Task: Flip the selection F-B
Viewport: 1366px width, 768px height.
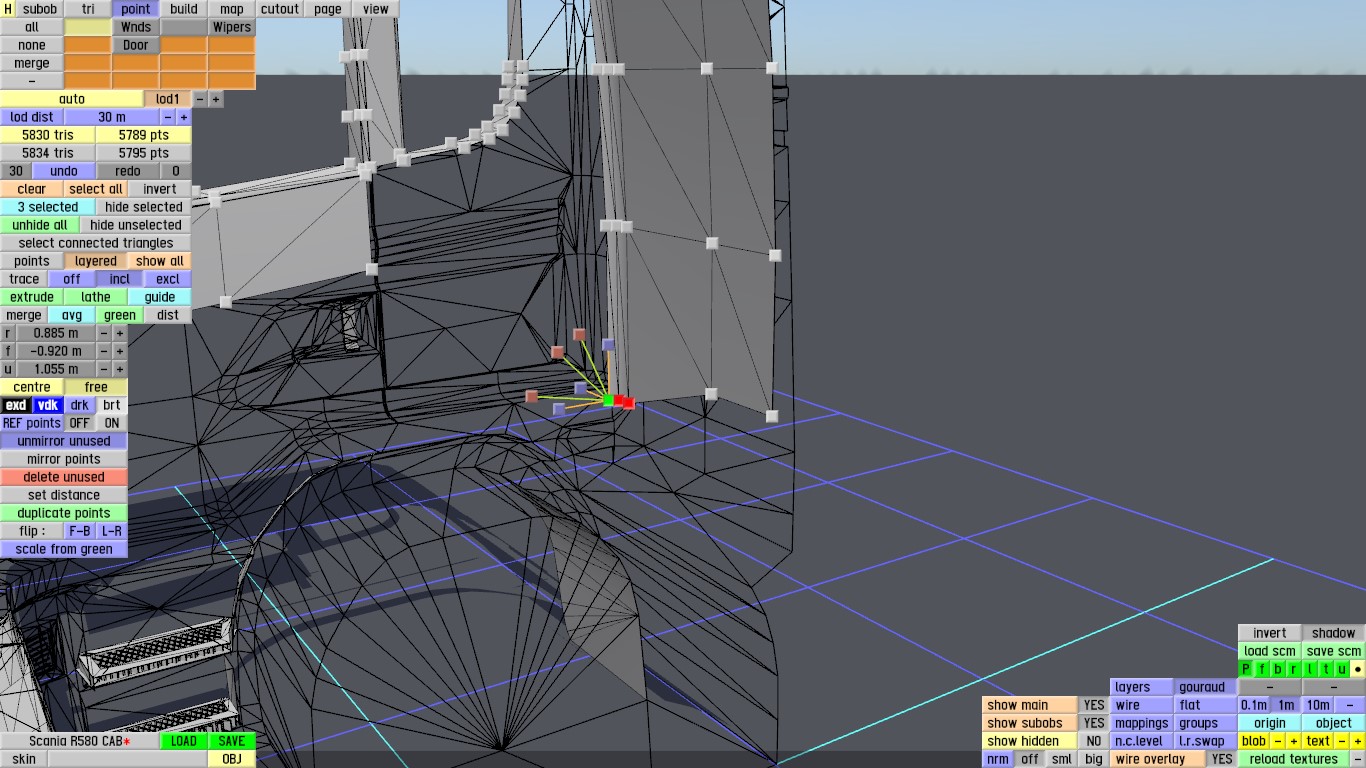Action: (x=80, y=531)
